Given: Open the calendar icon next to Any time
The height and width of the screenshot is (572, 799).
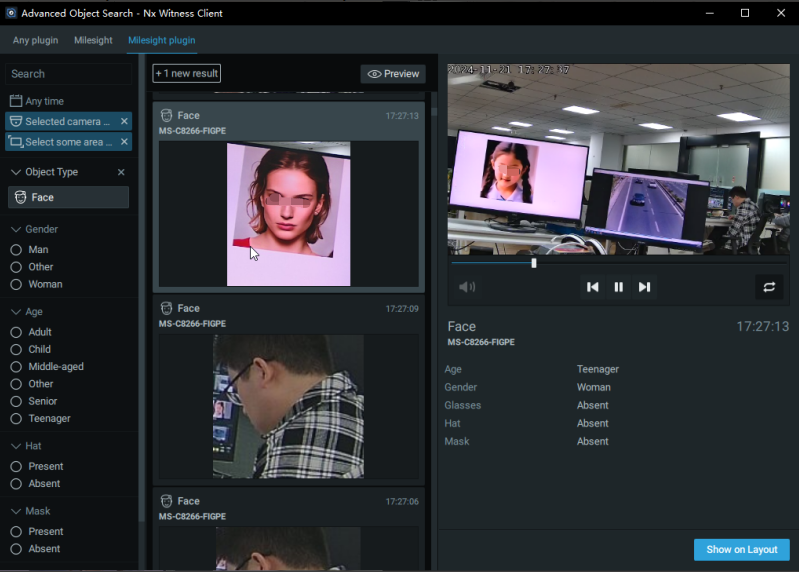Looking at the screenshot, I should (x=16, y=101).
